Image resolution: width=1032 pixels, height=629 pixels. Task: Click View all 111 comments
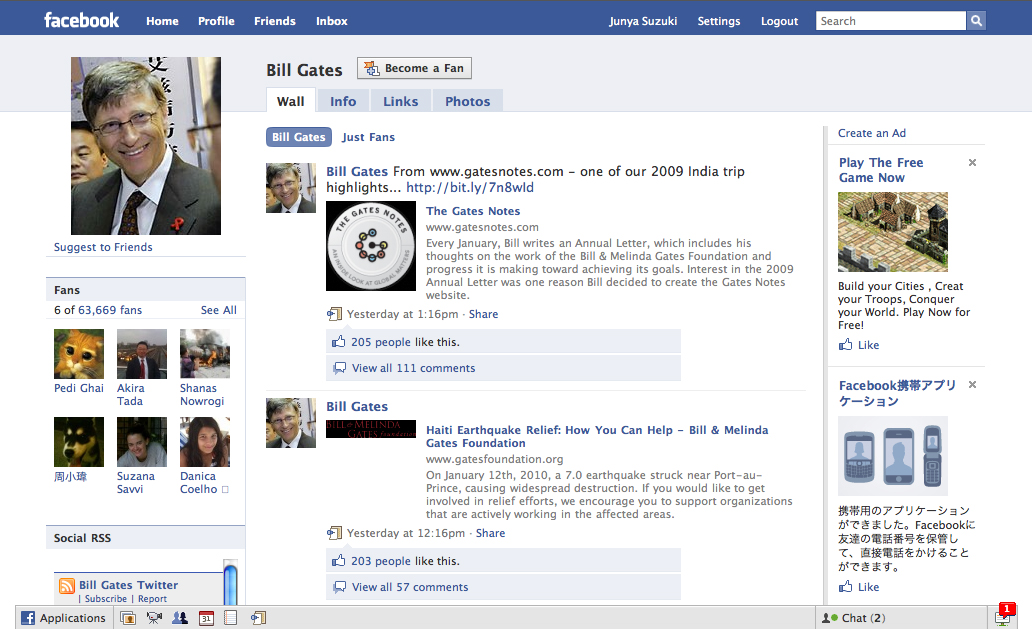tap(413, 368)
